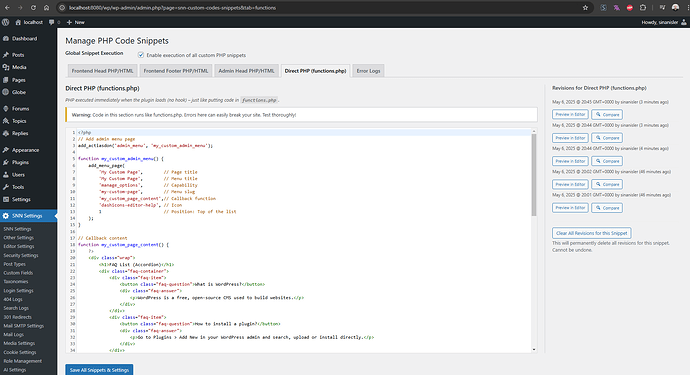Preview in Editor the 20:45 revision
690x375 pixels.
(x=570, y=114)
